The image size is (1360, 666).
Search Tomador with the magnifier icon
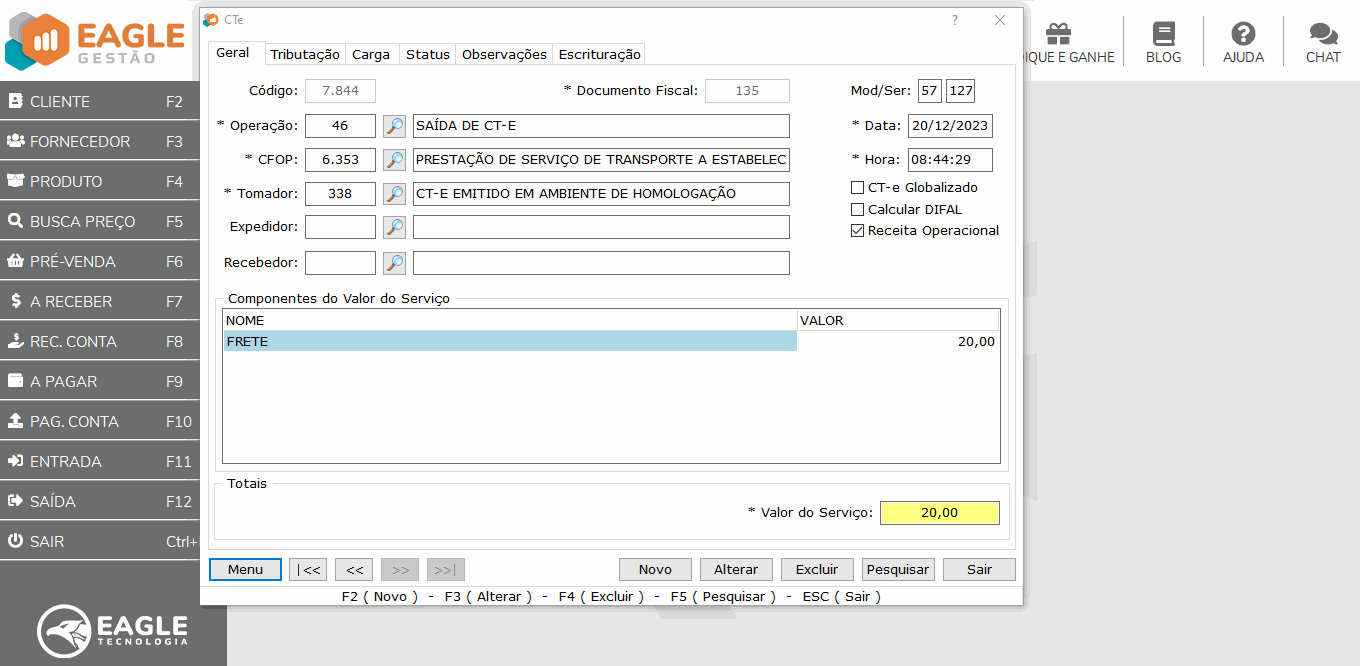[x=395, y=194]
